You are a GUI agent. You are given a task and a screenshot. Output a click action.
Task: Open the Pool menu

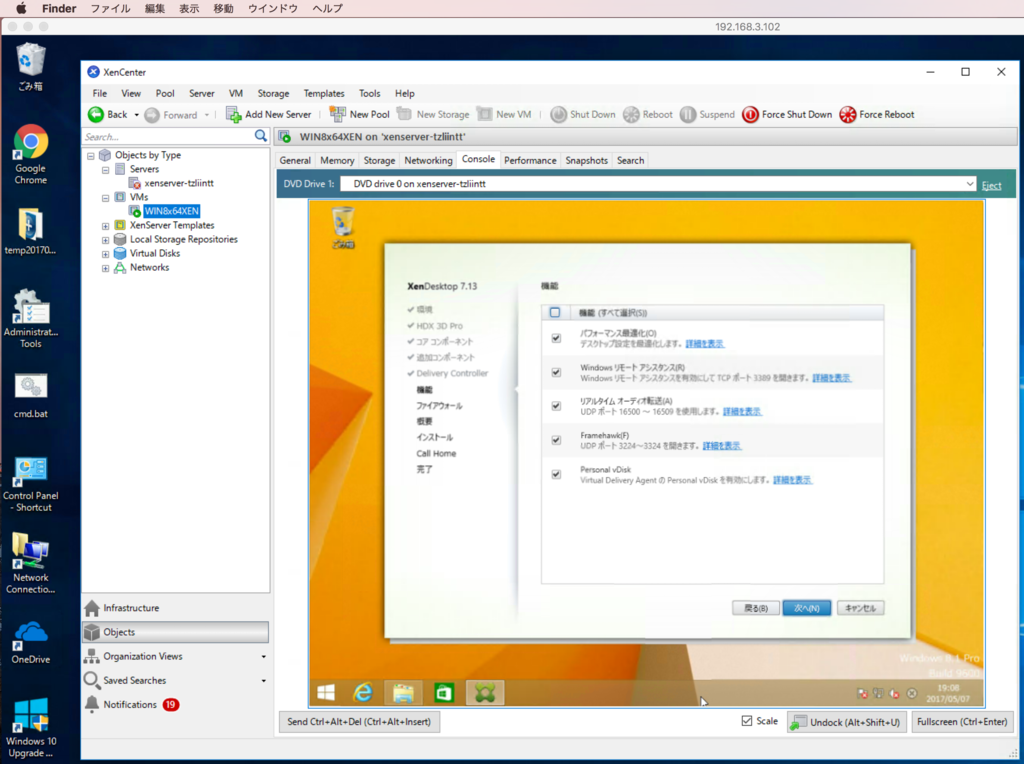pos(165,93)
